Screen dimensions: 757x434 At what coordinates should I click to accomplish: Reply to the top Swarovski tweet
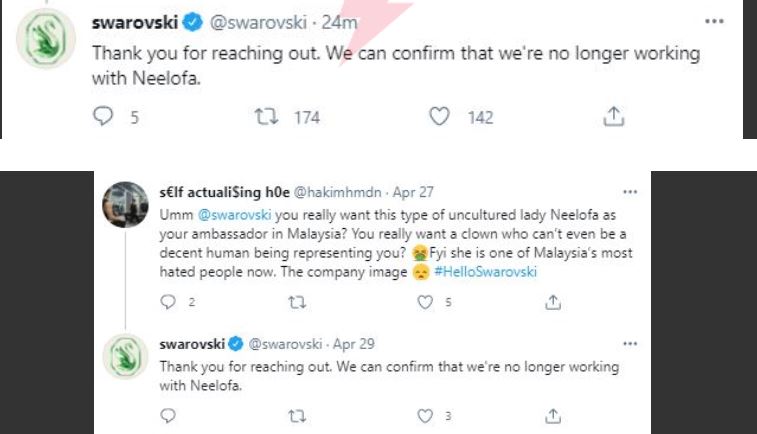(x=103, y=117)
